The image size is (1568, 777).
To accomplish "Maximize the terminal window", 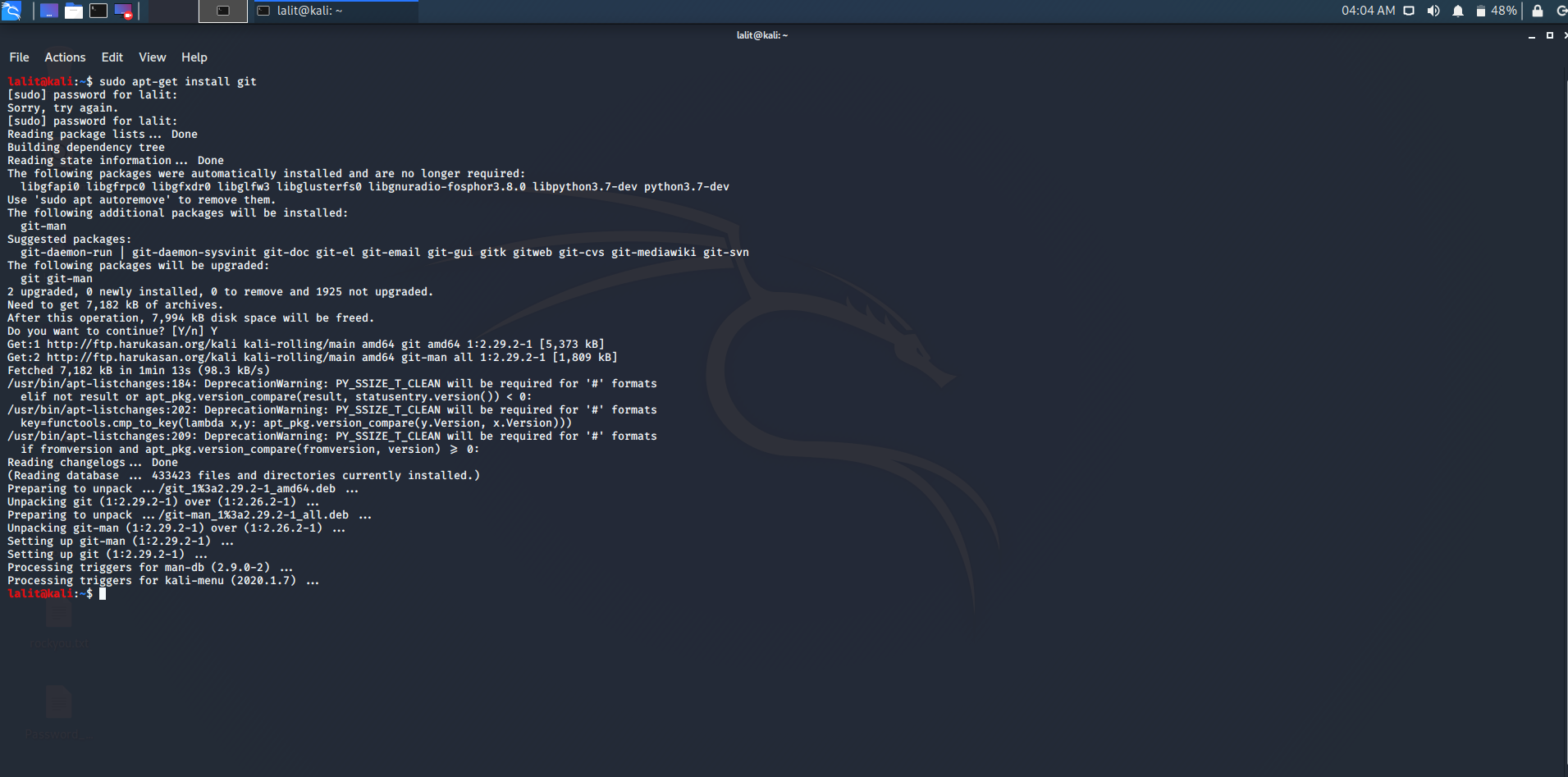I will [x=1550, y=35].
